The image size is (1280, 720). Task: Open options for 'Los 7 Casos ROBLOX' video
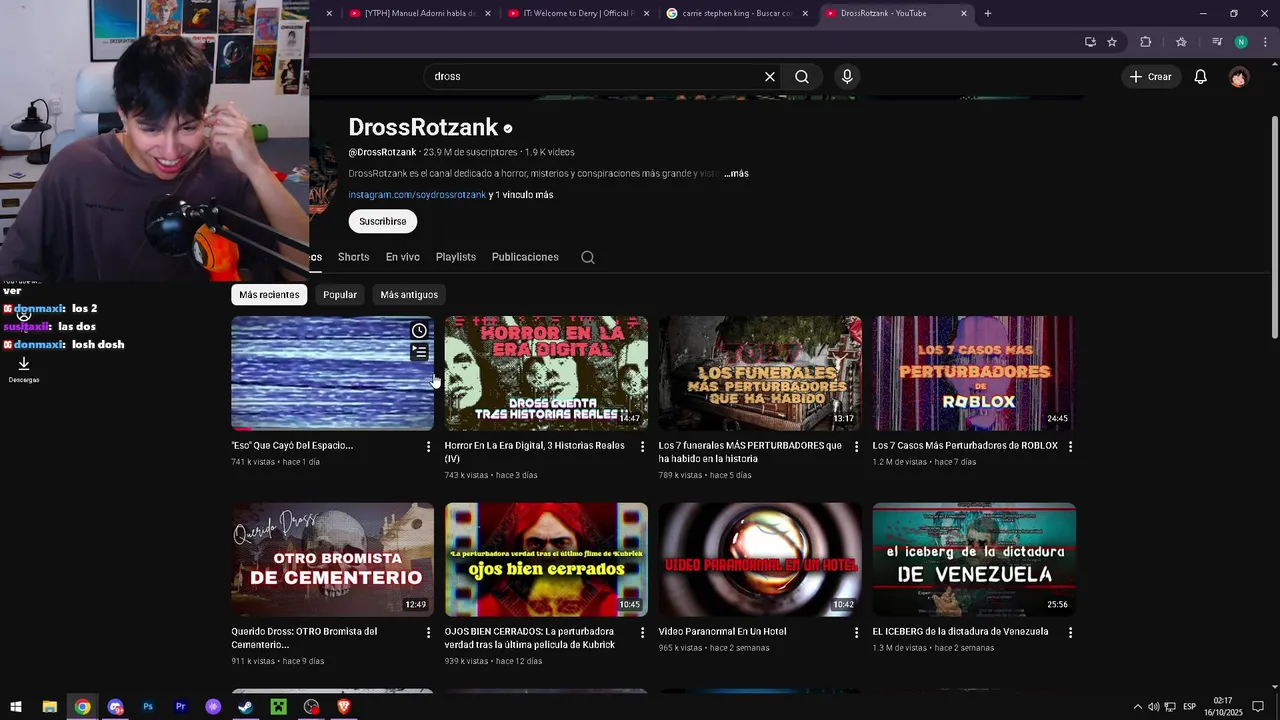point(1070,446)
